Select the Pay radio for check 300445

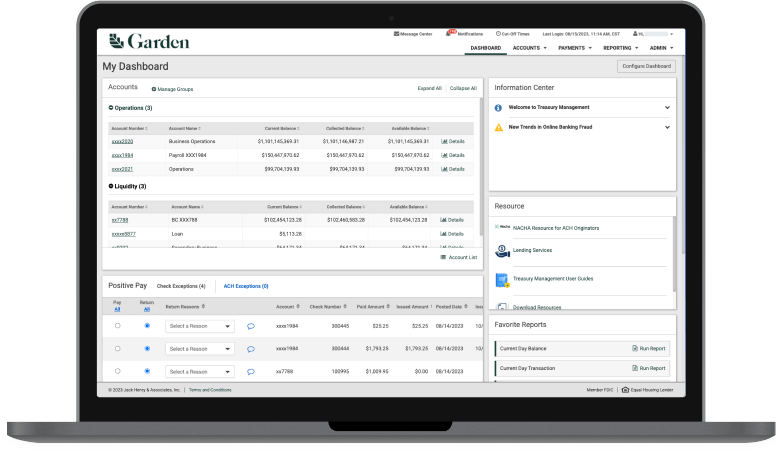click(117, 325)
